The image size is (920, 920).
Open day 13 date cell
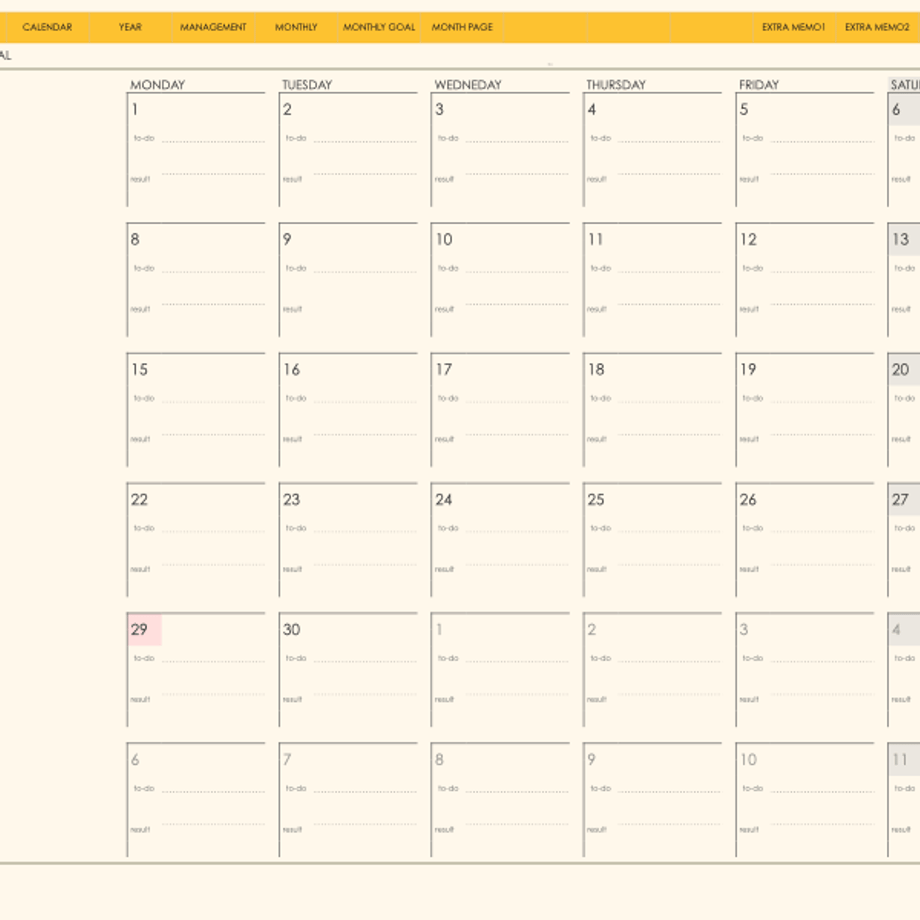pos(900,239)
